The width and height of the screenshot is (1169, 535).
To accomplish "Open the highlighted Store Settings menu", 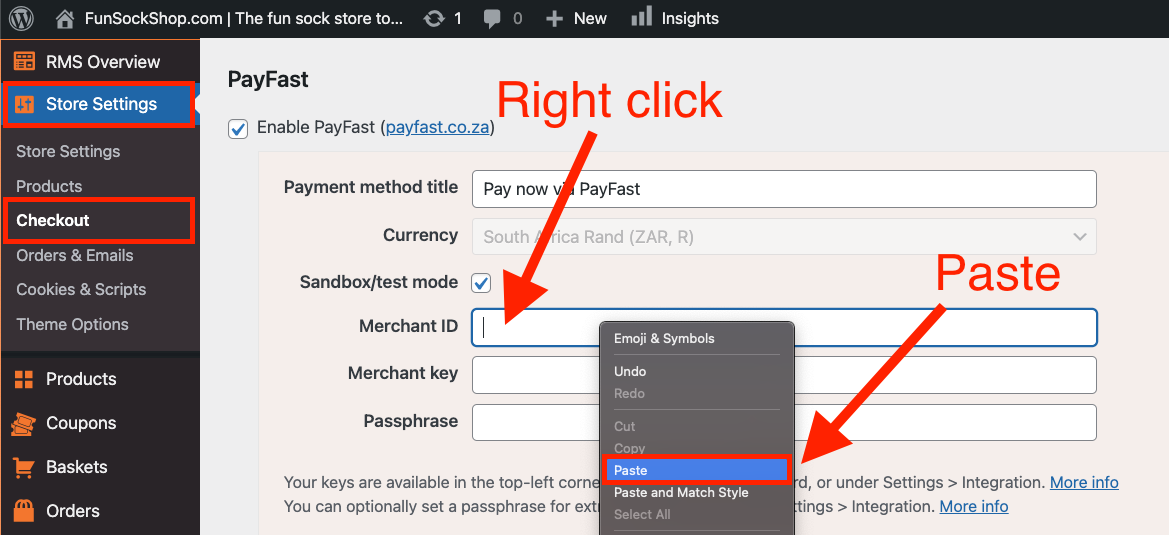I will point(99,104).
